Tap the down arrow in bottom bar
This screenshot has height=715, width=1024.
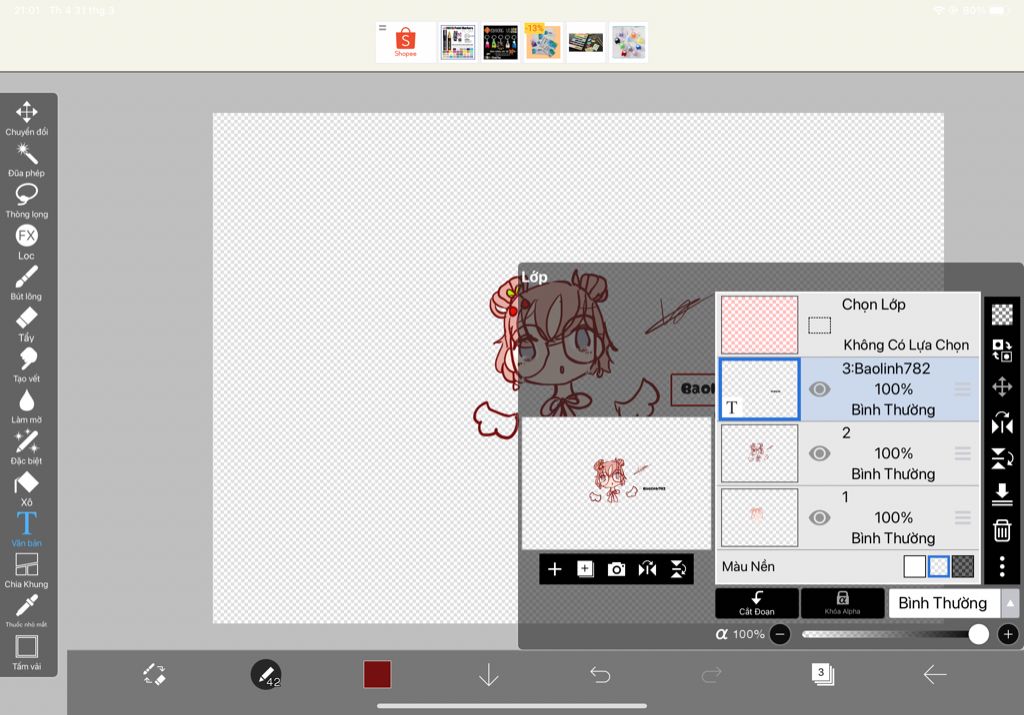[488, 675]
